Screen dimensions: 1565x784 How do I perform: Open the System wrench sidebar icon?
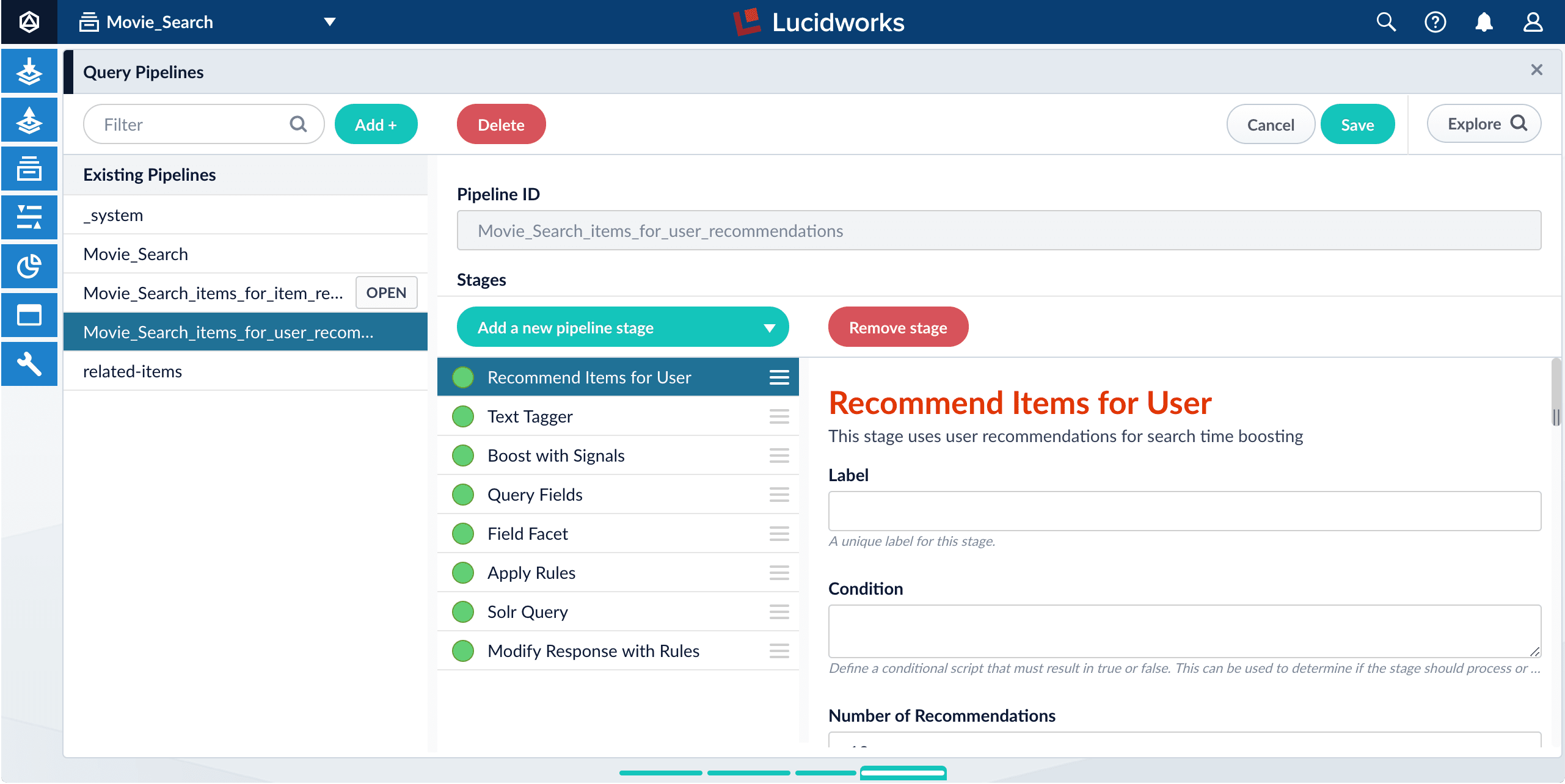(29, 365)
